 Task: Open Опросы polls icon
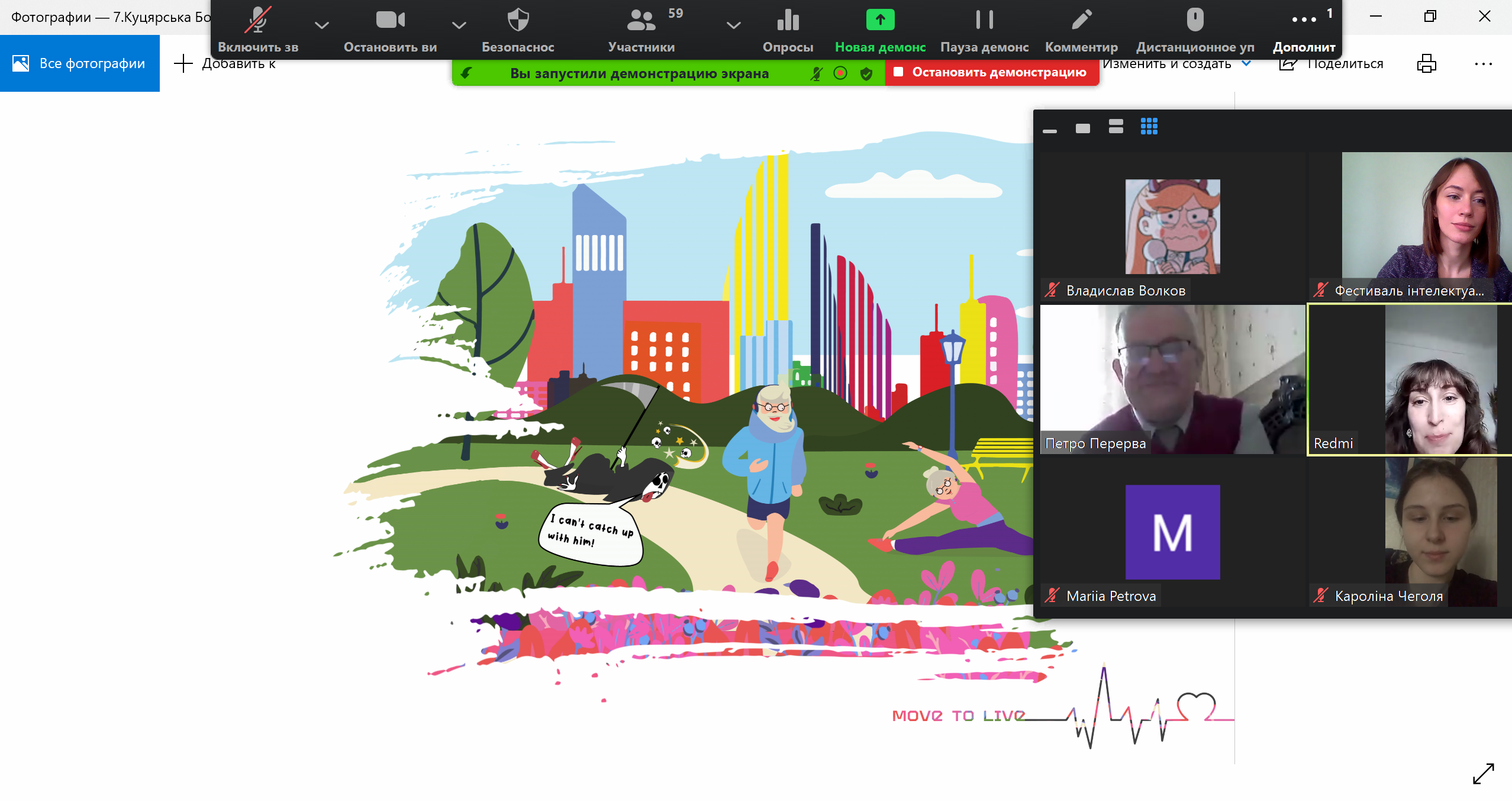(x=788, y=20)
